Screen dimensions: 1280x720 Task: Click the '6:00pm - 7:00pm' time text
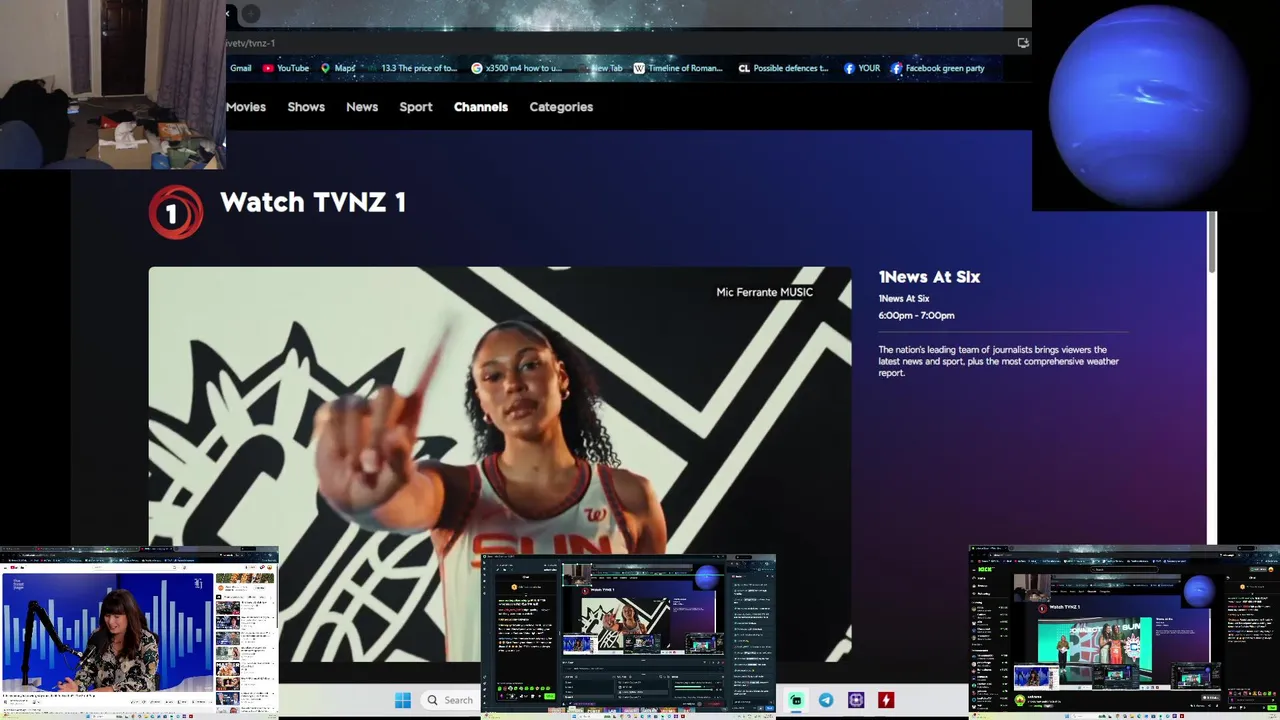point(916,315)
